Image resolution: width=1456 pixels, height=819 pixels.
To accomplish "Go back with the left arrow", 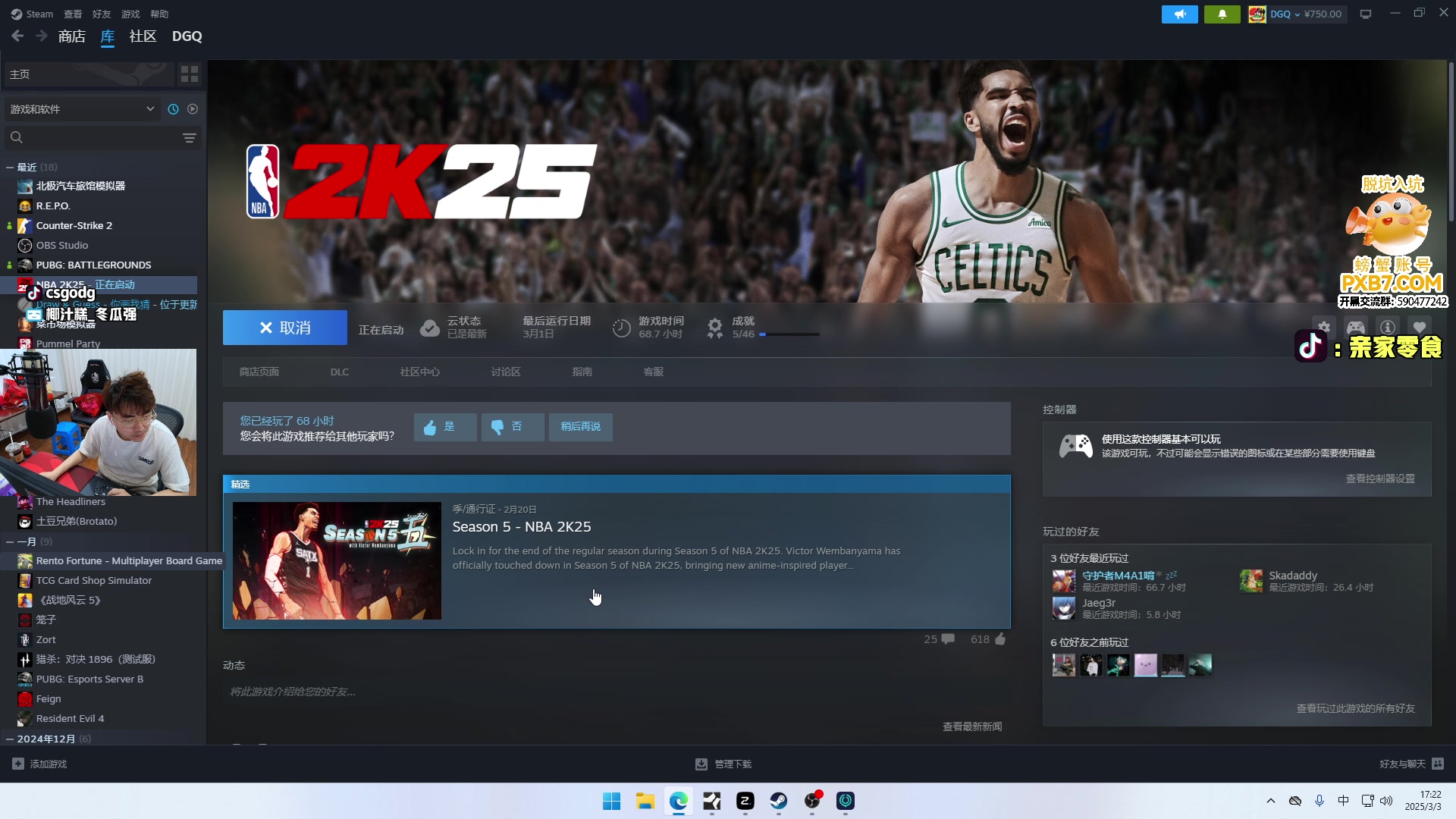I will click(x=17, y=36).
